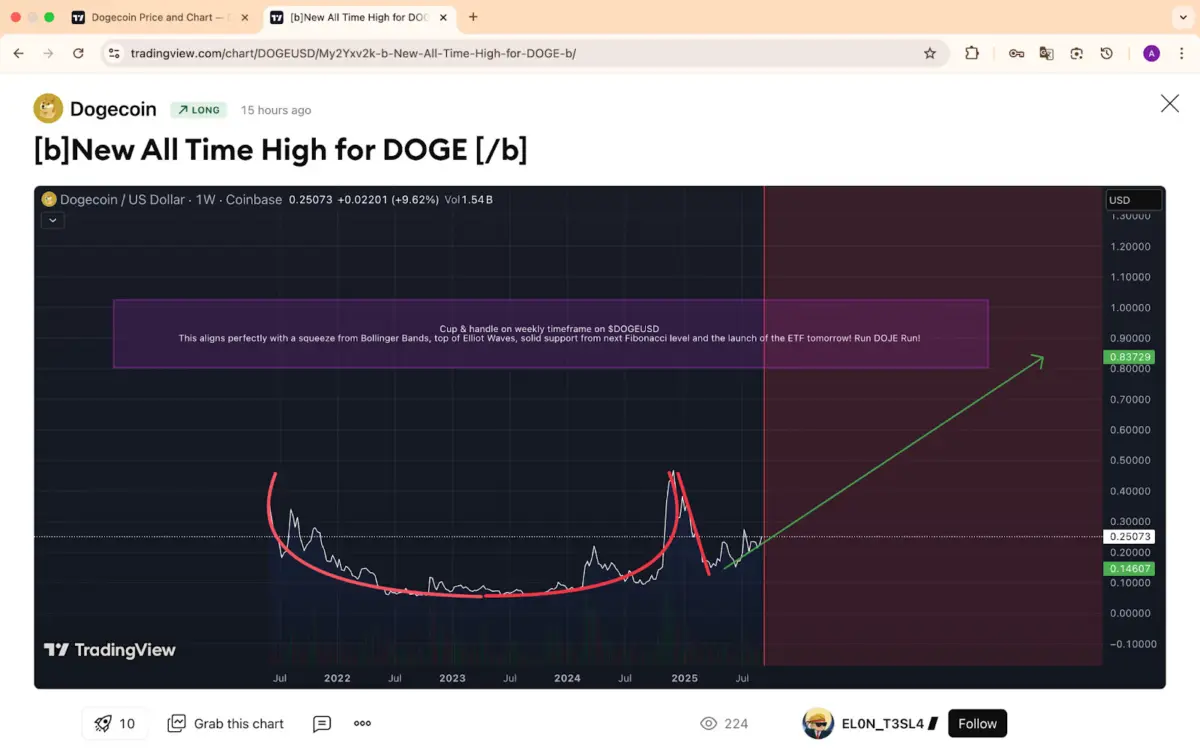Open the three-dot more options menu below chart
The height and width of the screenshot is (750, 1200).
pos(362,724)
